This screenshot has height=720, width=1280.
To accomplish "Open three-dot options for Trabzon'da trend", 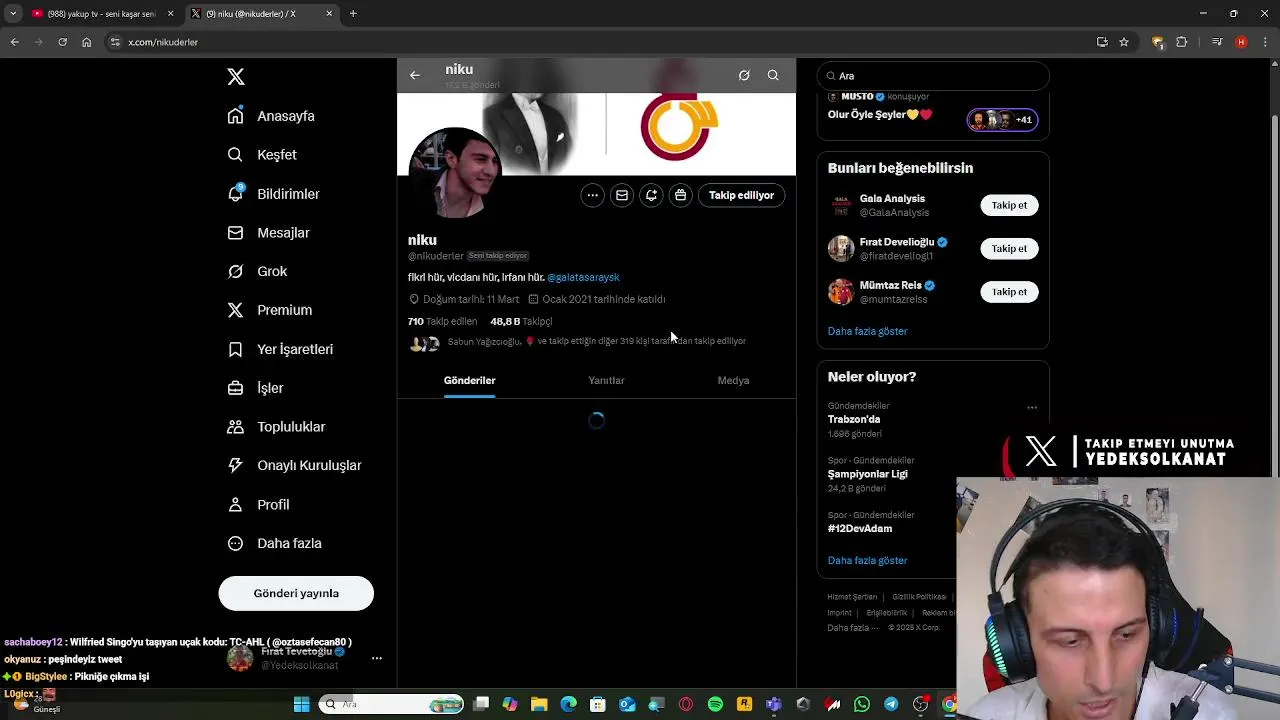I will pyautogui.click(x=1032, y=407).
